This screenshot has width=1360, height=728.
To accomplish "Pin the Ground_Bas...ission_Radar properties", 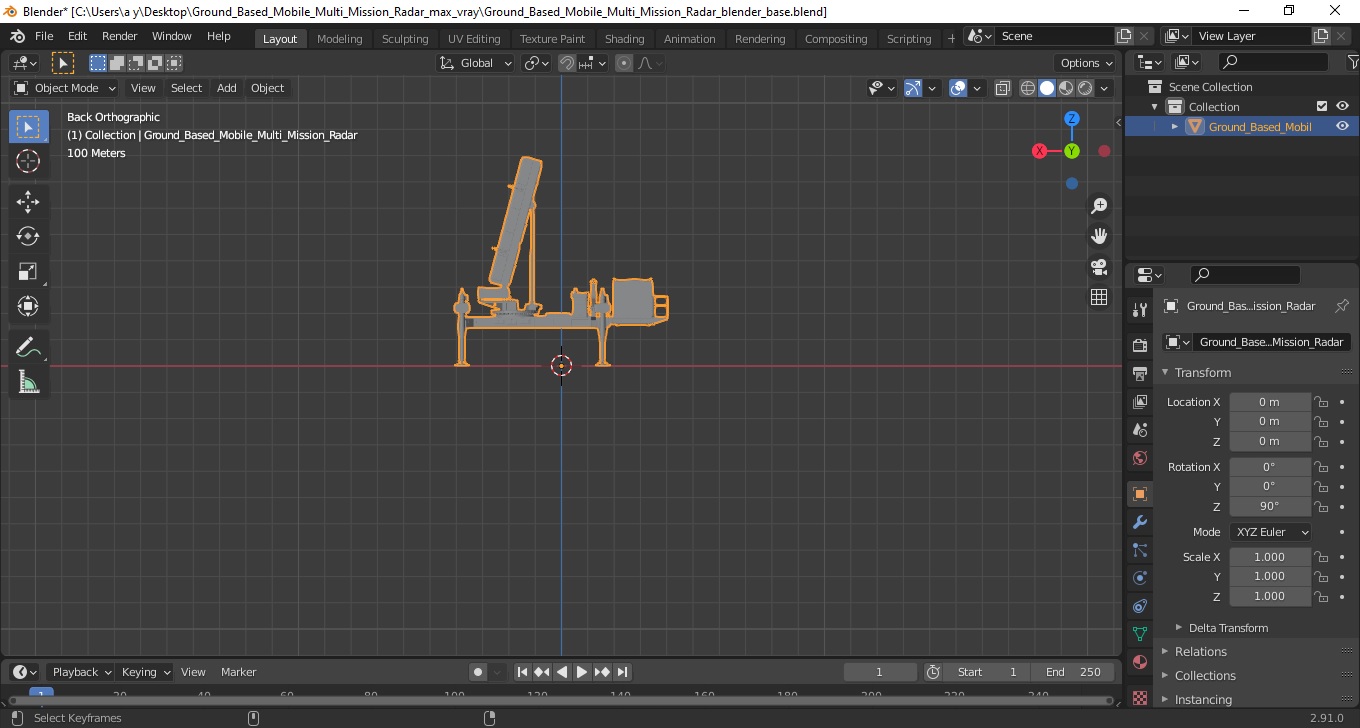I will [1342, 306].
